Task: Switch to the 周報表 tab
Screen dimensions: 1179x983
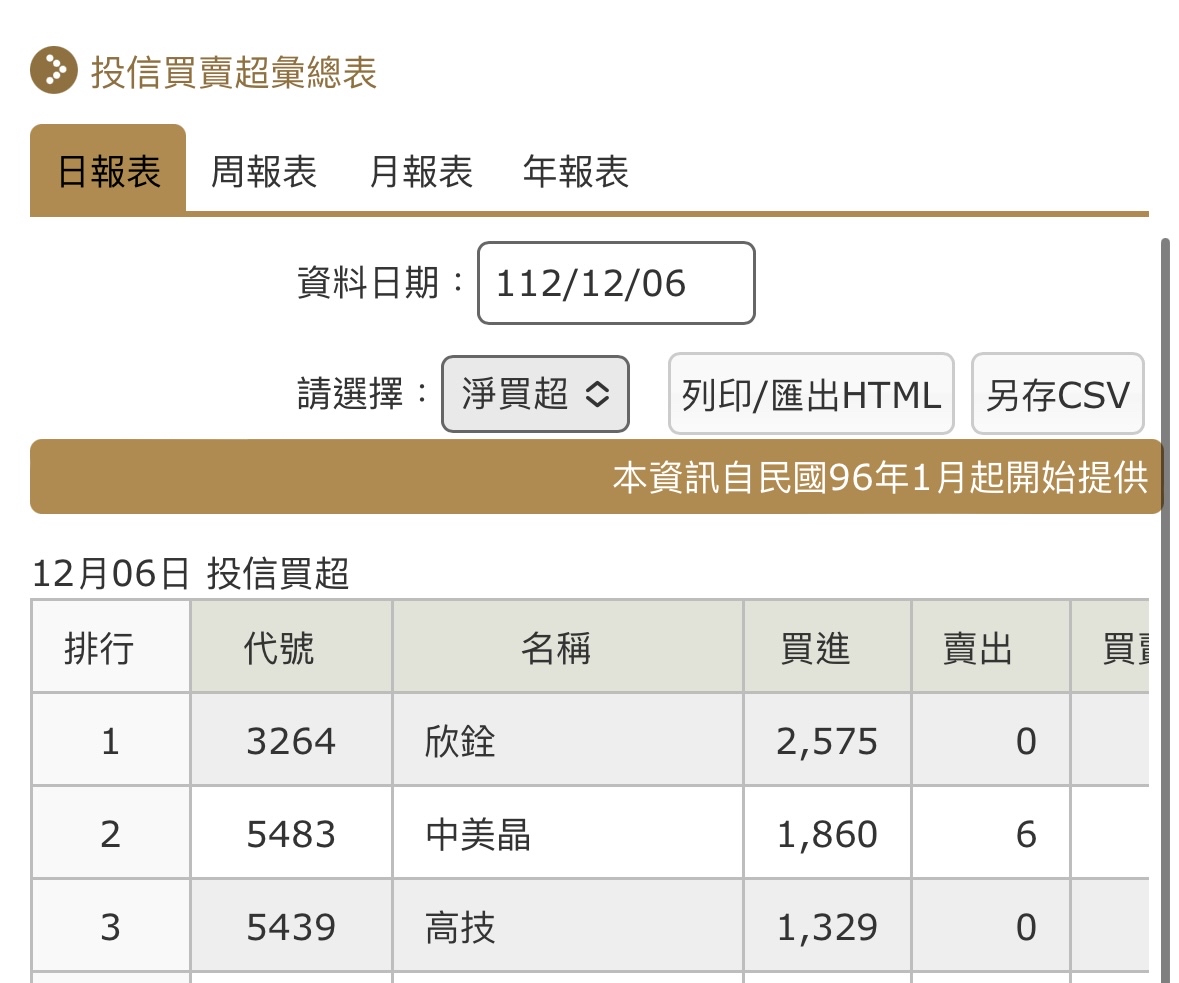Action: click(263, 172)
